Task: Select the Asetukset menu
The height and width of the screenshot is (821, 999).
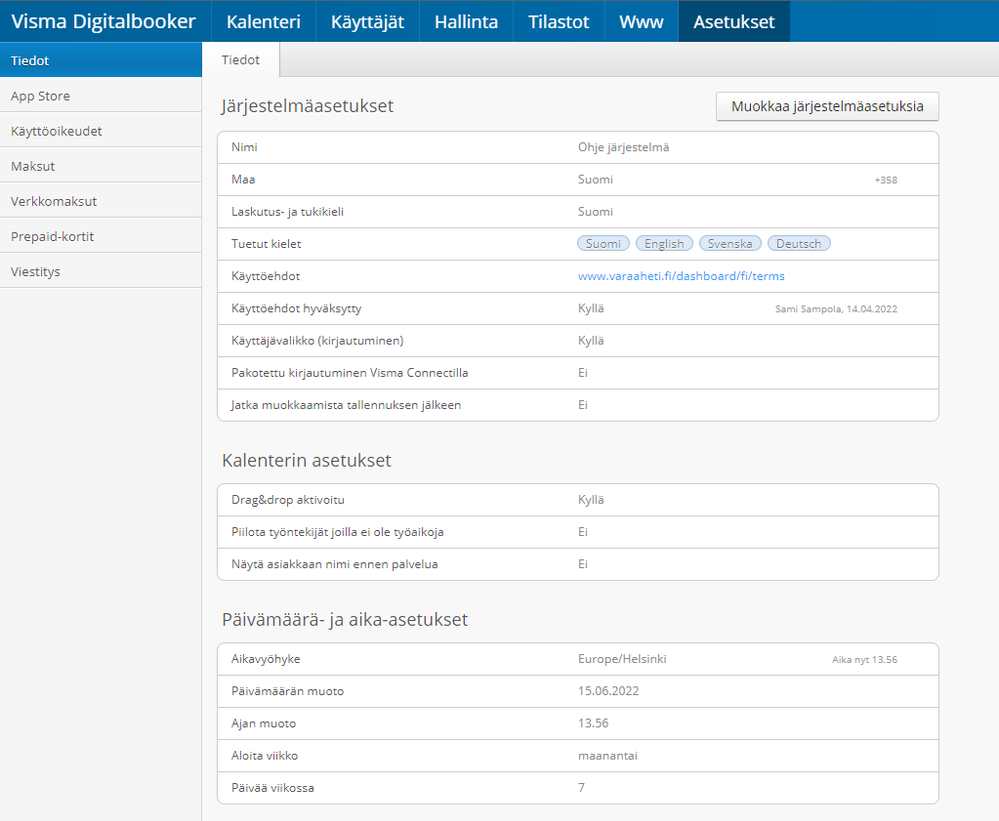Action: coord(734,22)
